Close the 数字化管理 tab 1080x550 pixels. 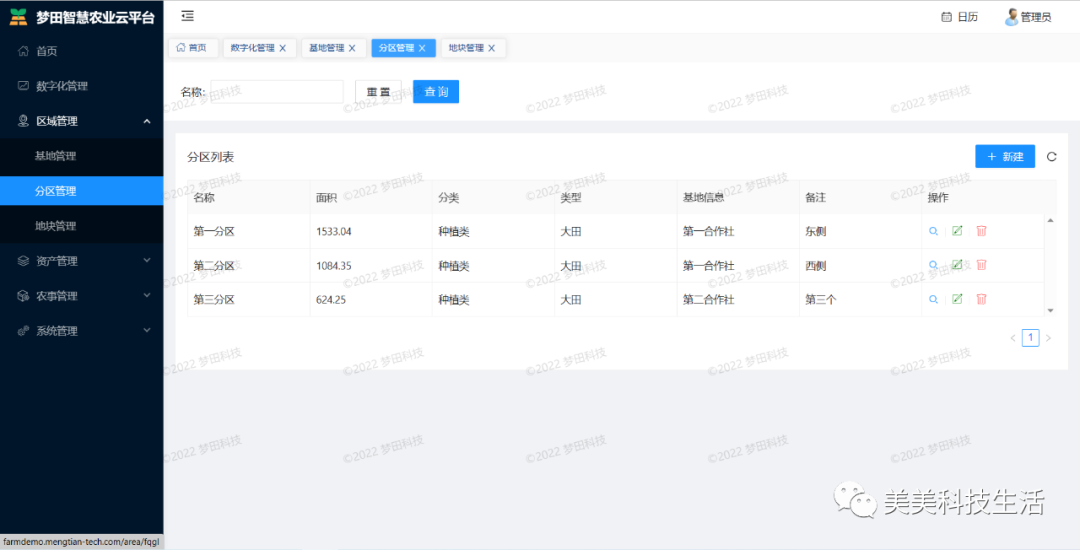[282, 48]
